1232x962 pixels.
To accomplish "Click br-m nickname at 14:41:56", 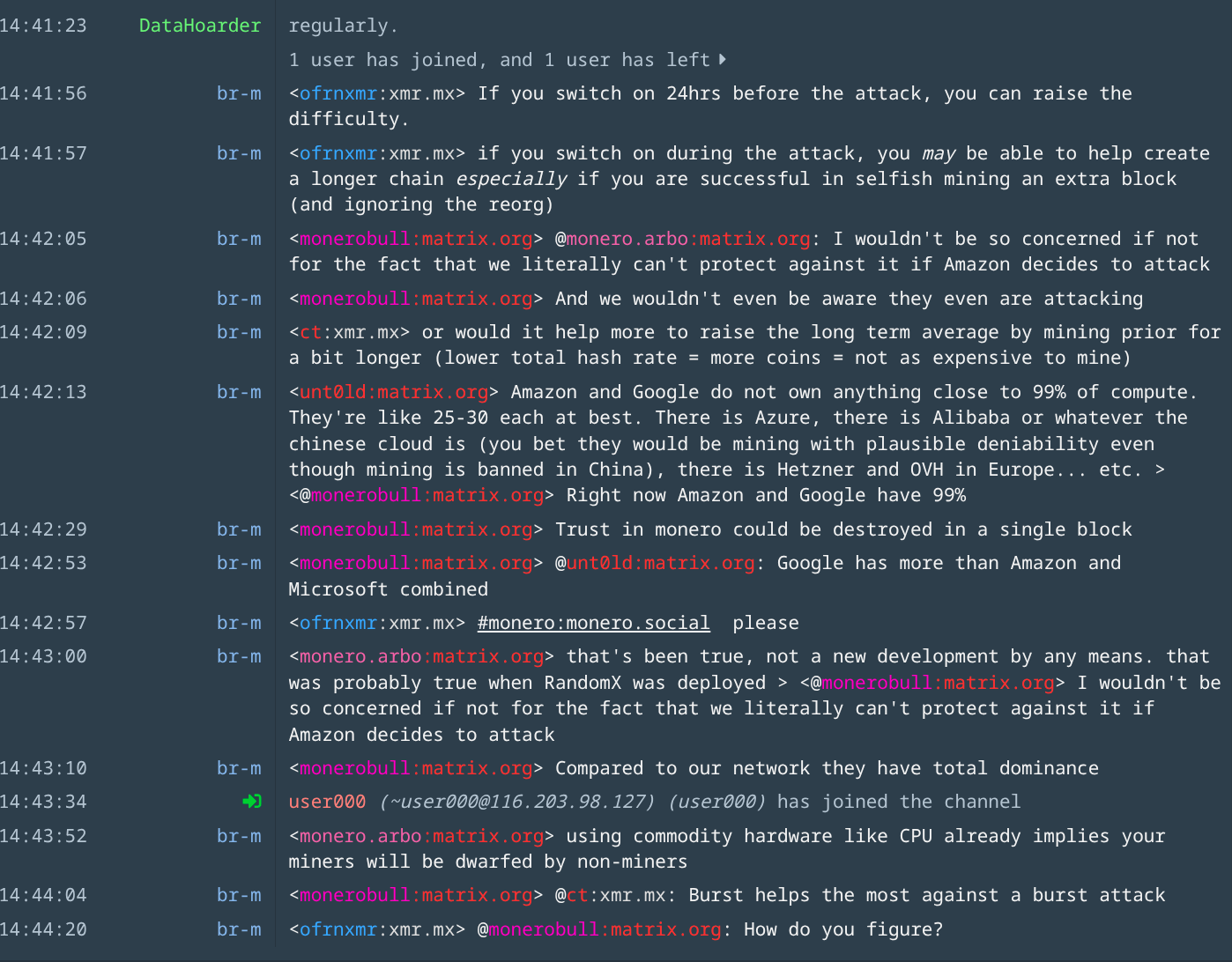I will coord(239,93).
